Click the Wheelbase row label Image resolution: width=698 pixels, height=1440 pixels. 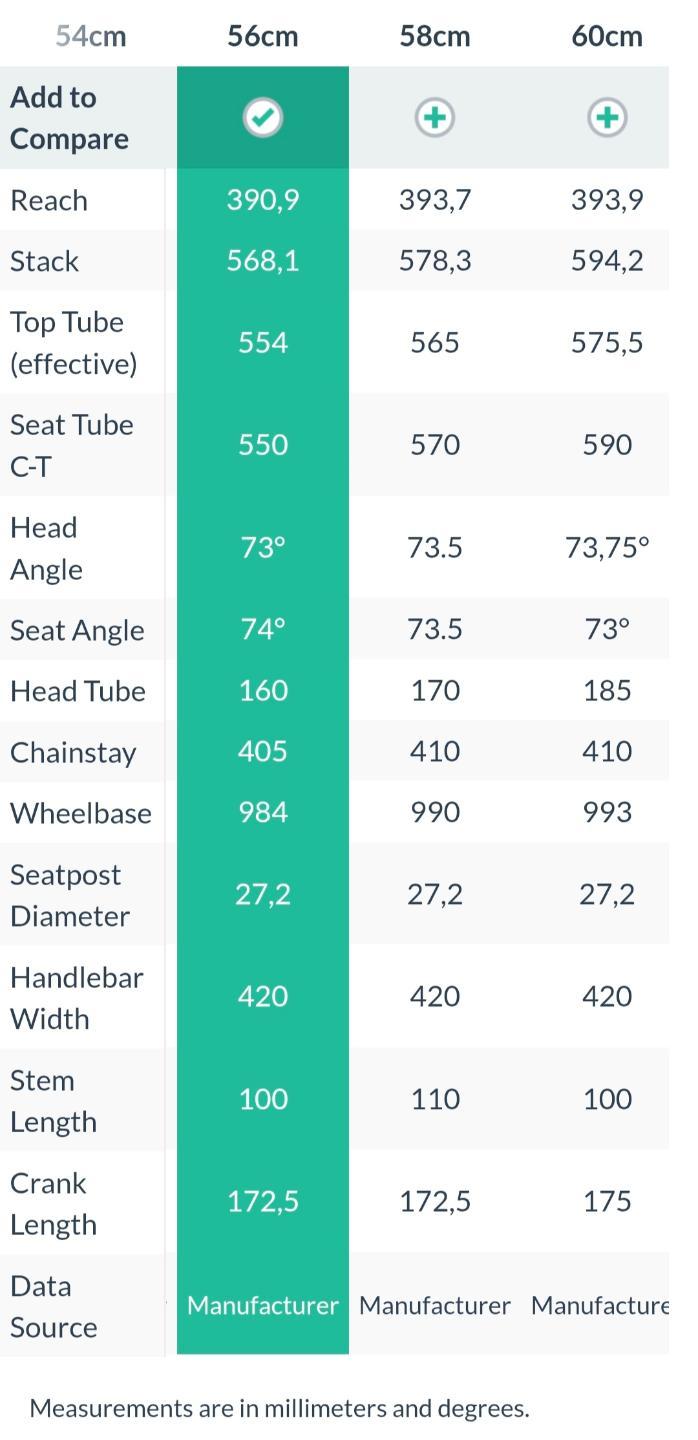tap(81, 813)
